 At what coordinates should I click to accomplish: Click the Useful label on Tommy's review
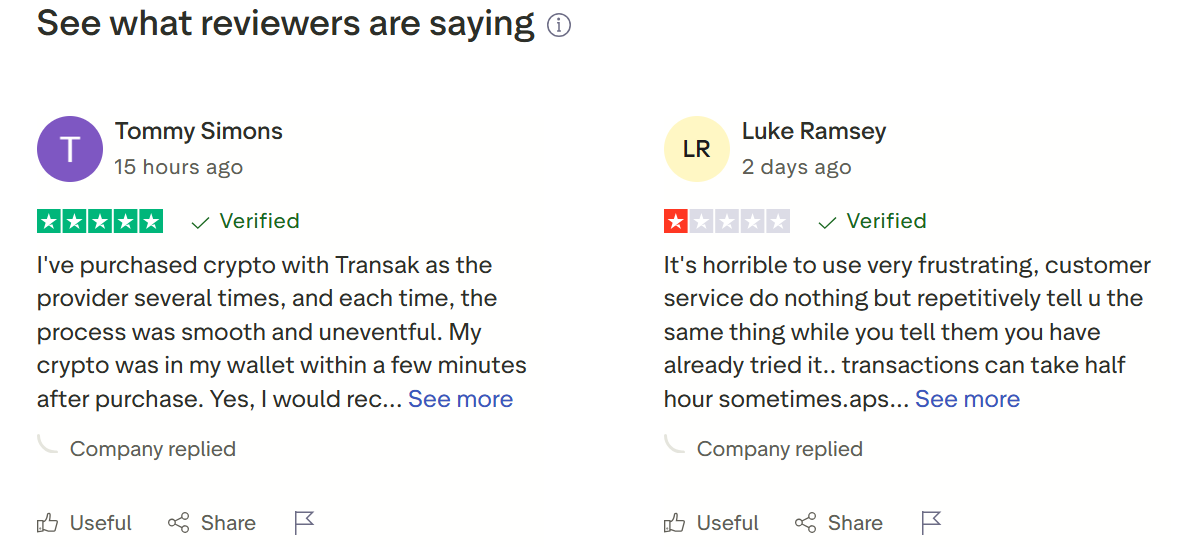tap(100, 523)
